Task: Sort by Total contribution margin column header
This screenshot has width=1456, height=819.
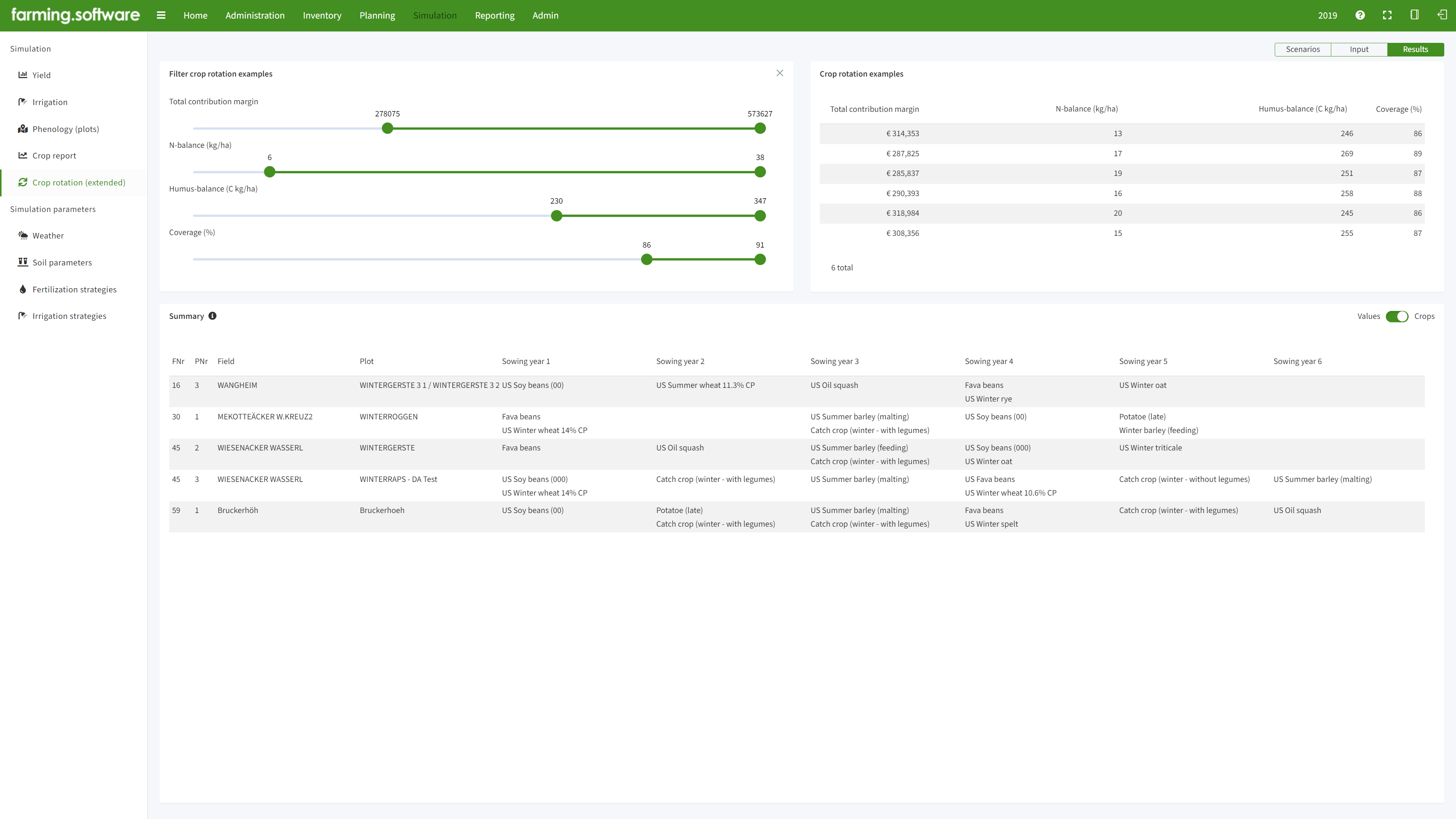Action: coord(874,109)
